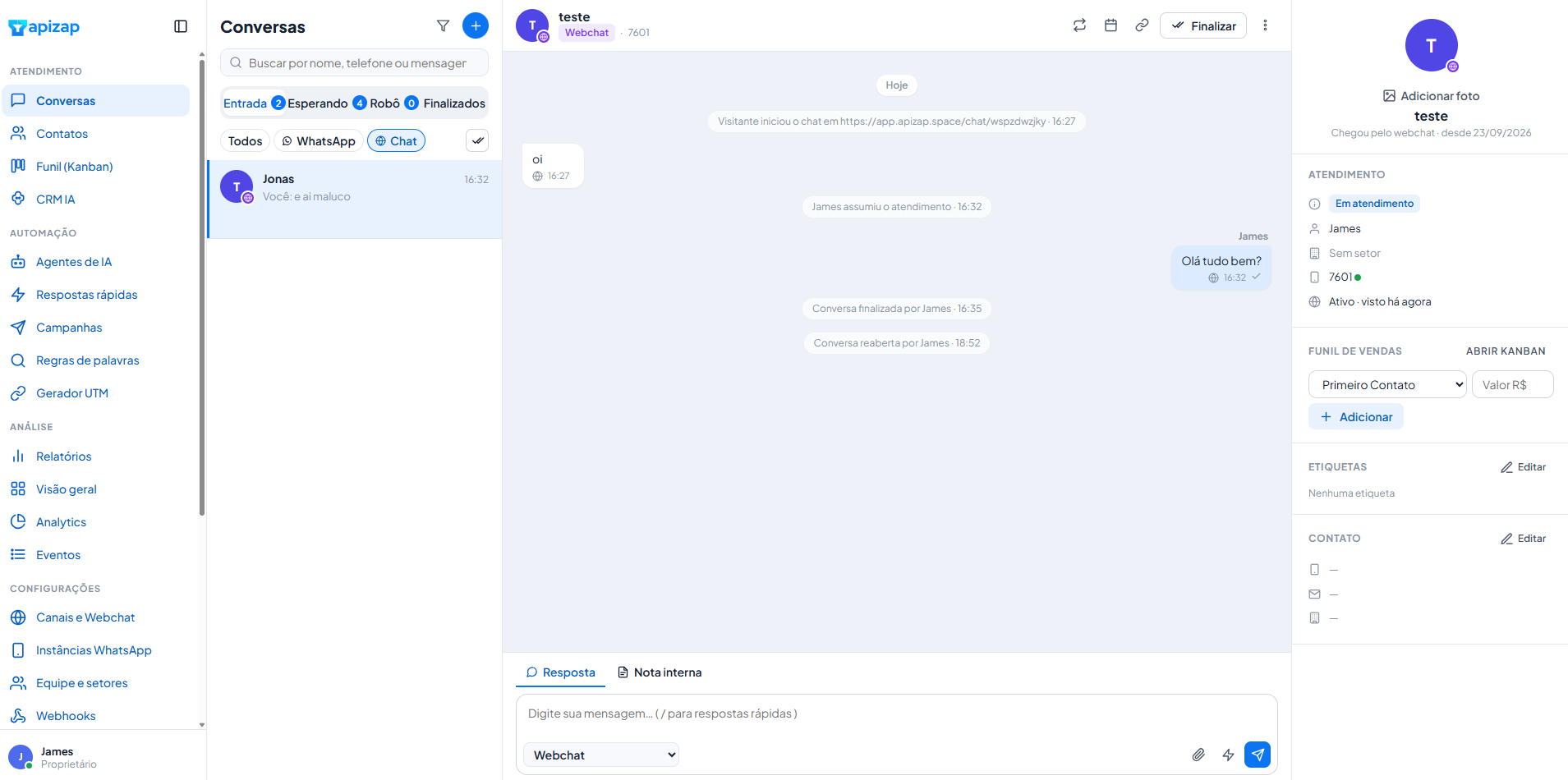Go to Campanhas
Viewport: 1568px width, 780px height.
tap(95, 328)
